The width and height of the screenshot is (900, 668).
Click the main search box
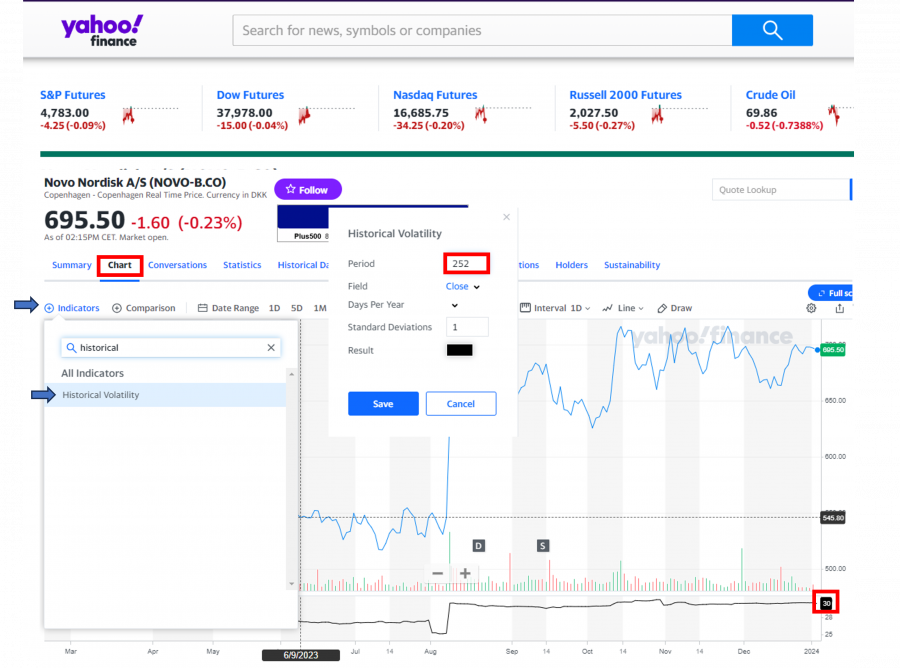coord(482,30)
